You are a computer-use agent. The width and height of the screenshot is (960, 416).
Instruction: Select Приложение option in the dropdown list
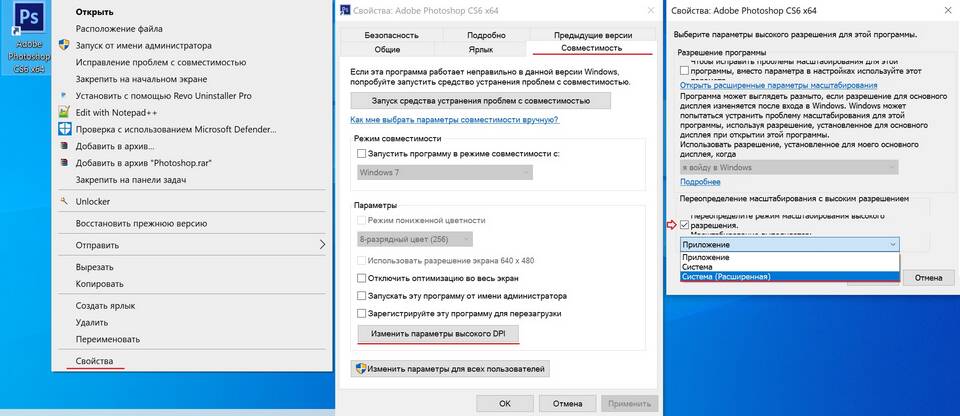790,258
